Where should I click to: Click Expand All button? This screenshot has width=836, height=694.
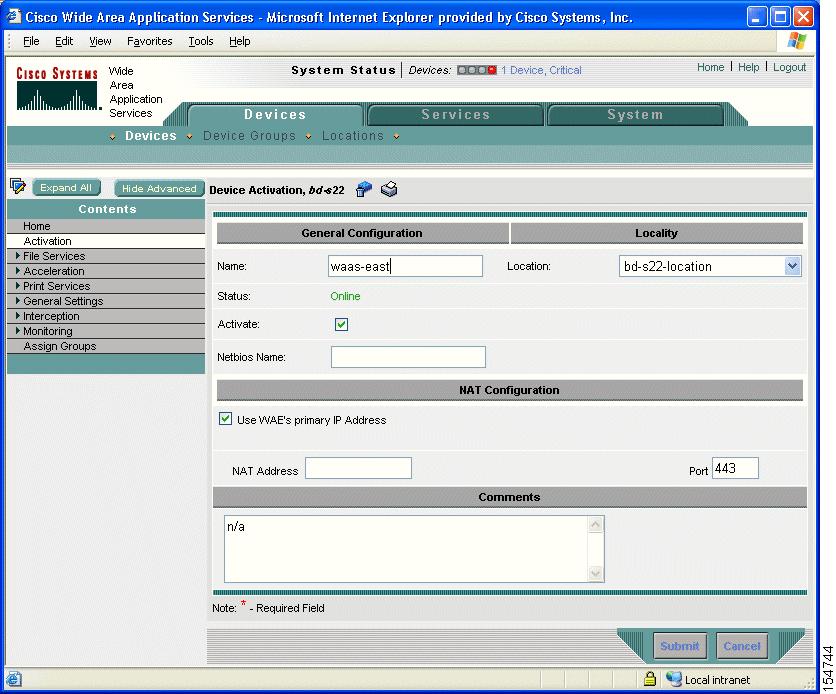coord(66,188)
